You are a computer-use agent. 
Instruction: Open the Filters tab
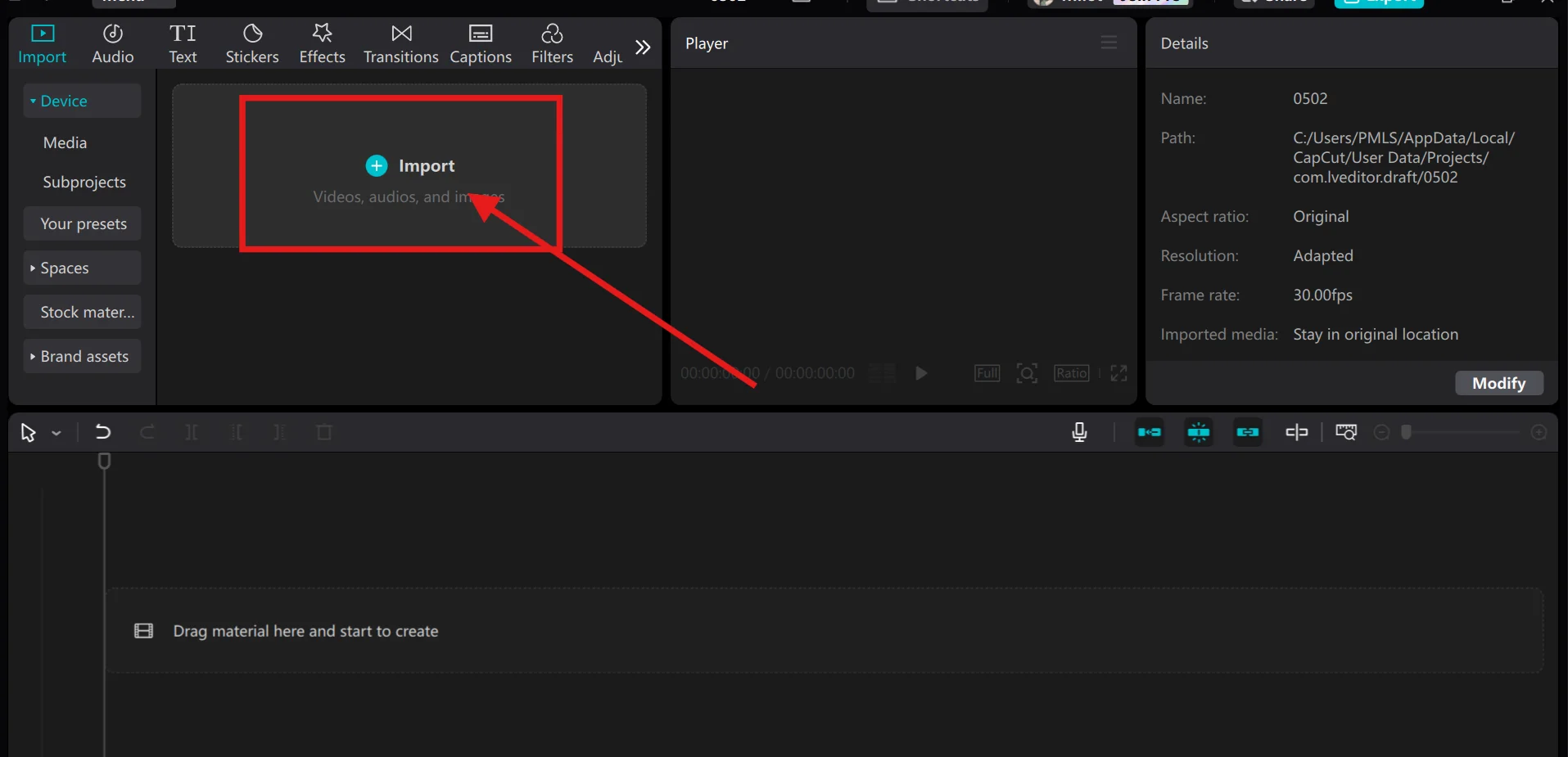pos(552,44)
